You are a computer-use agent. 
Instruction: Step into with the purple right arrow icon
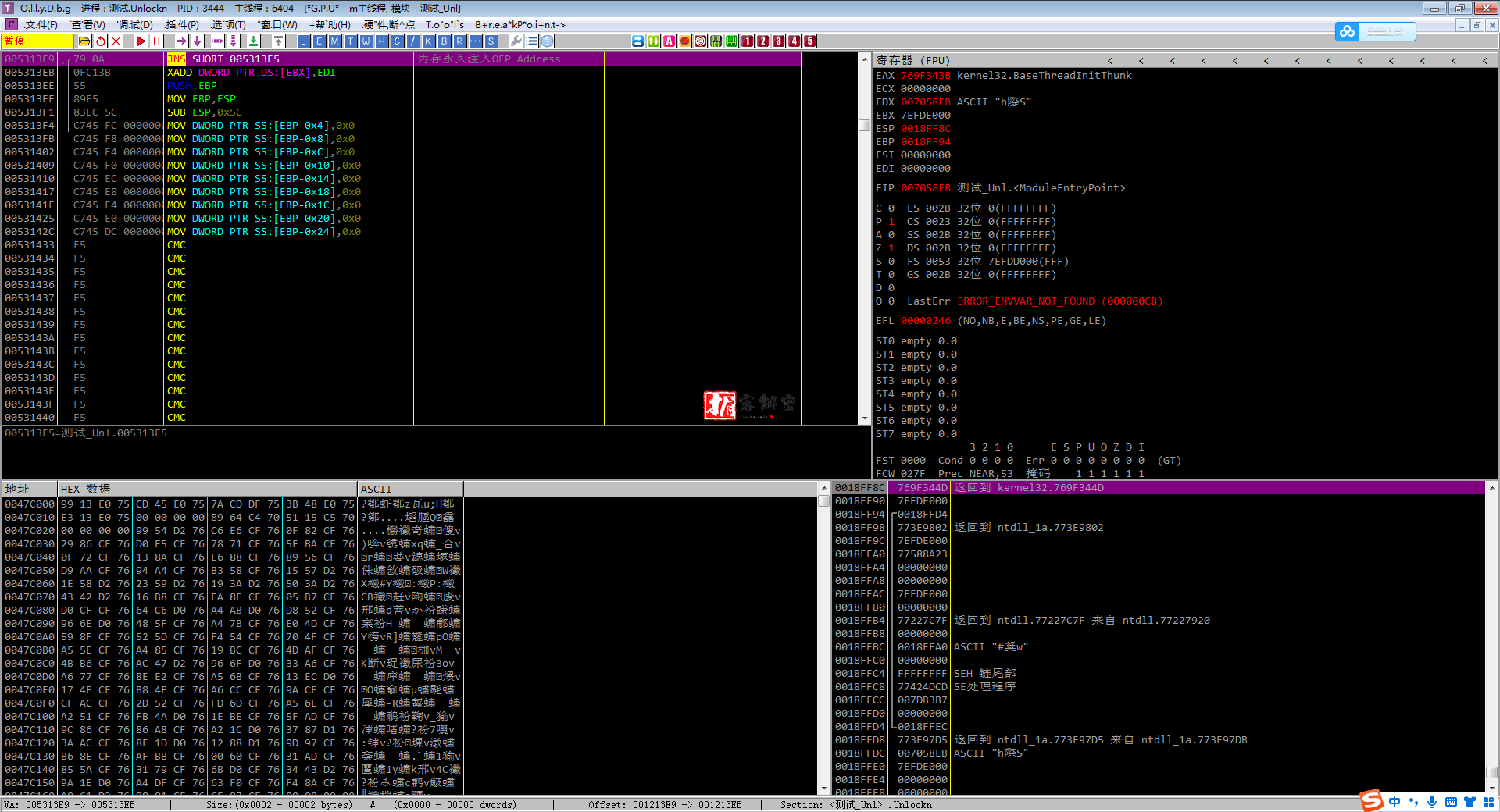tap(181, 41)
